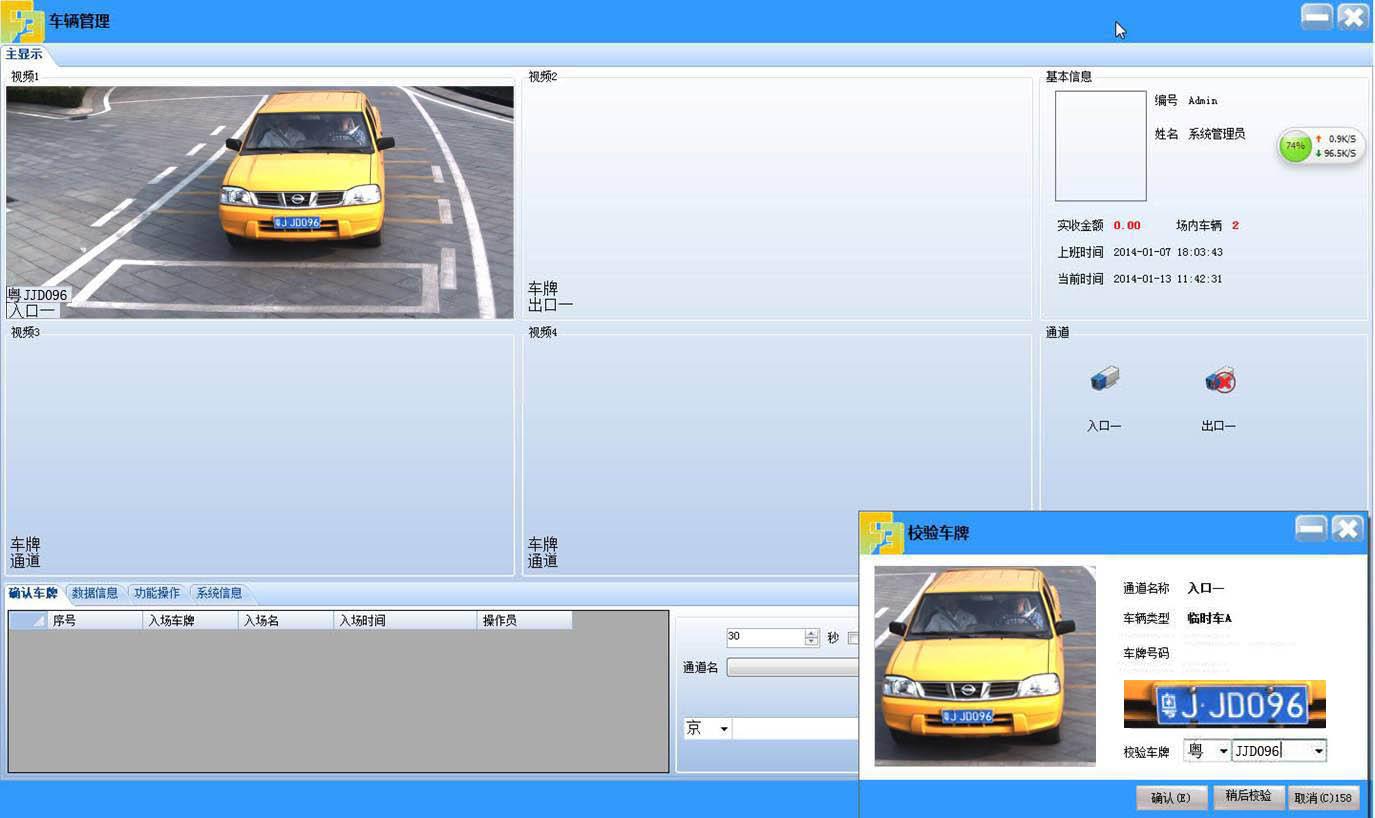1375x818 pixels.
Task: Click the 校验车牌 dialog logo icon
Action: (882, 533)
